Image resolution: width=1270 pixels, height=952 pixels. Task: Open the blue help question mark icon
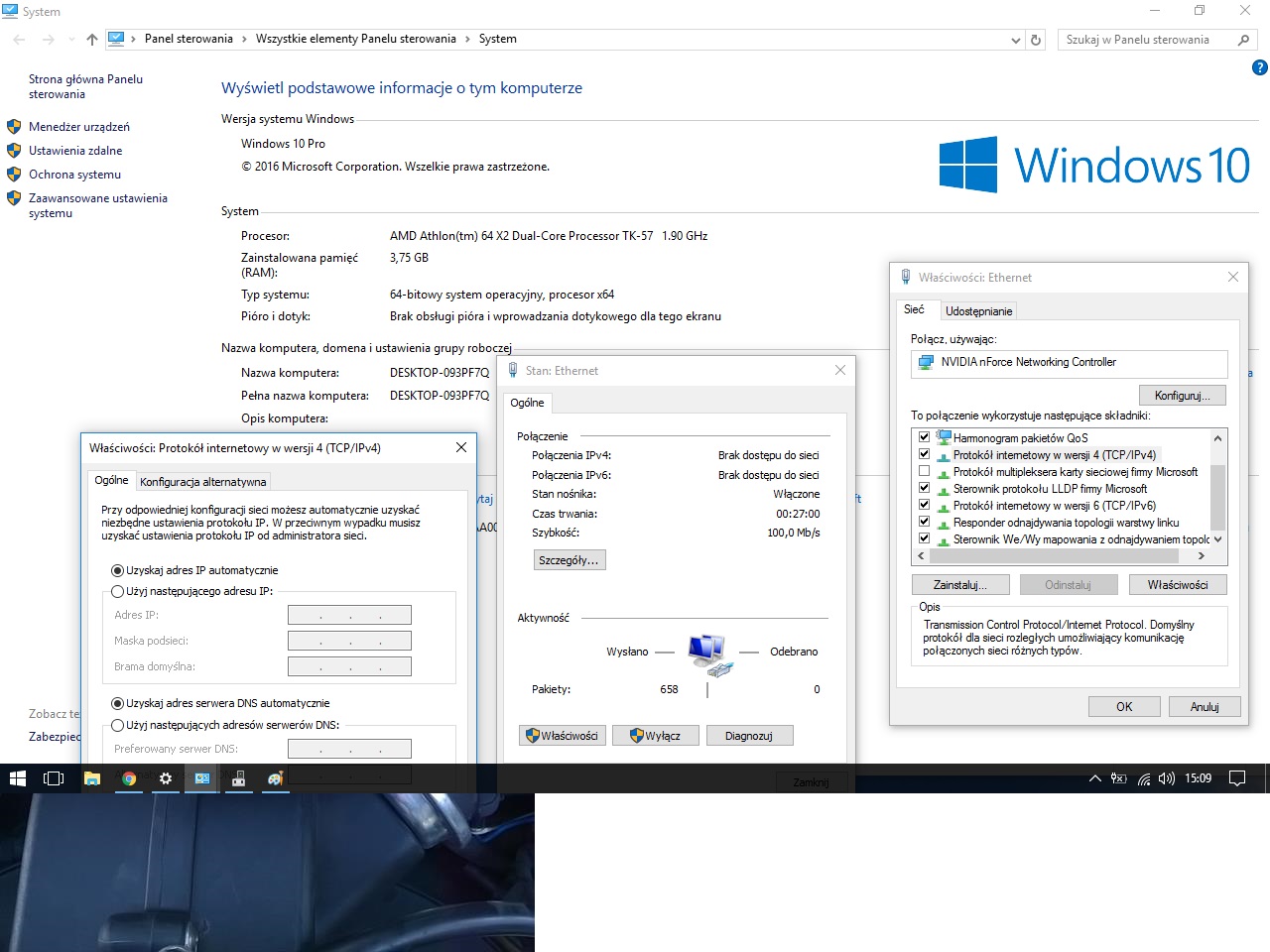[1259, 67]
